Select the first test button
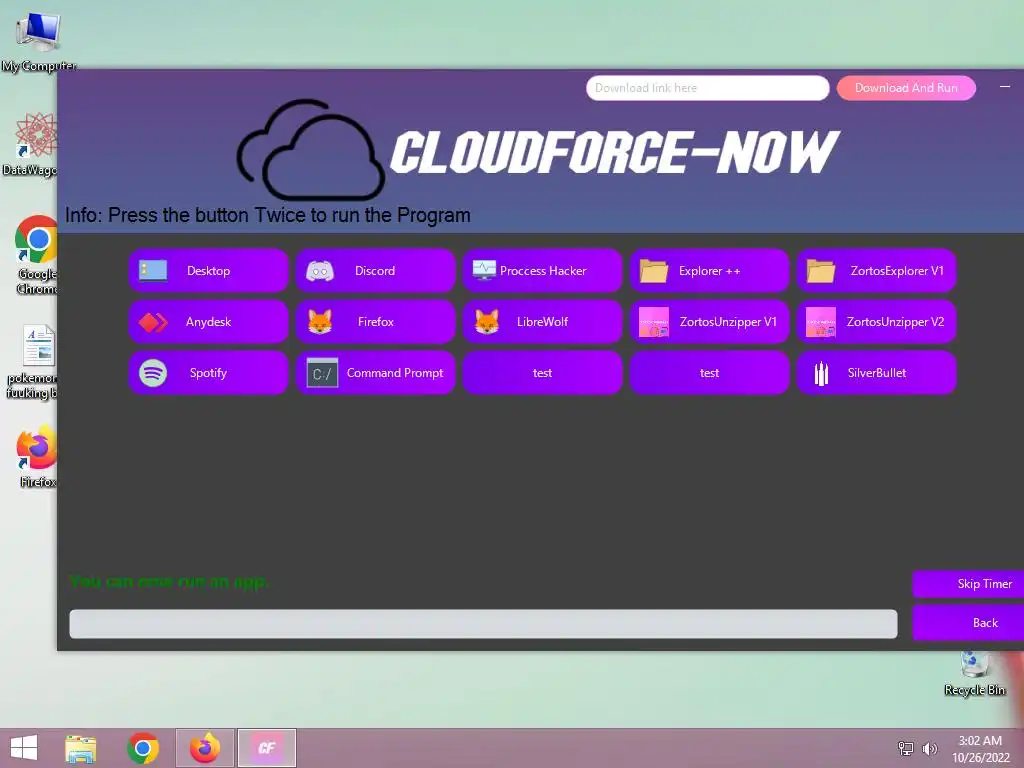 543,372
